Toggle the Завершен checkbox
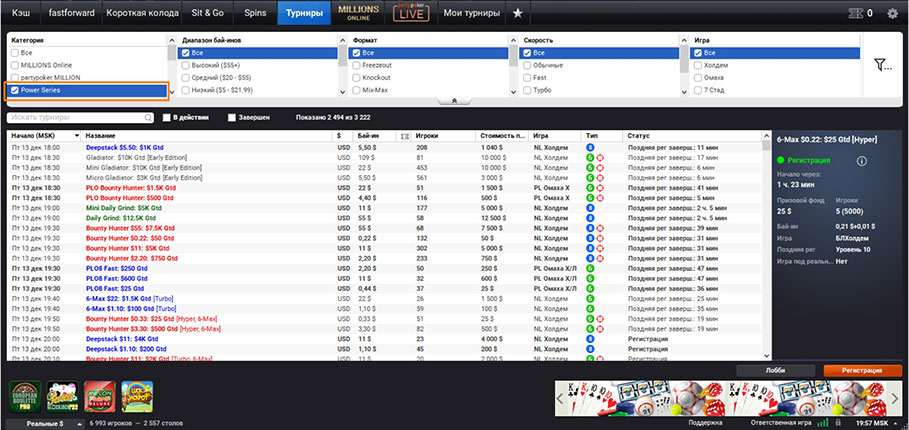 [232, 118]
